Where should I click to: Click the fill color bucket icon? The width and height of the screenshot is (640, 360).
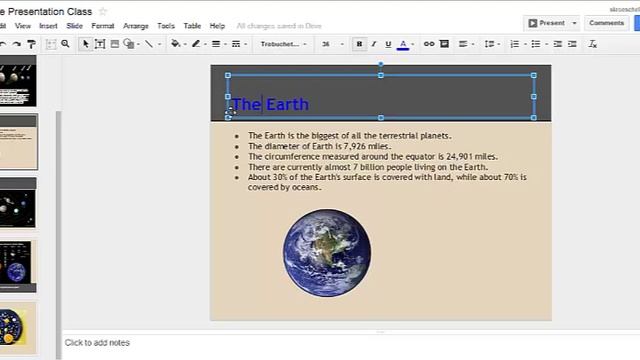coord(176,44)
